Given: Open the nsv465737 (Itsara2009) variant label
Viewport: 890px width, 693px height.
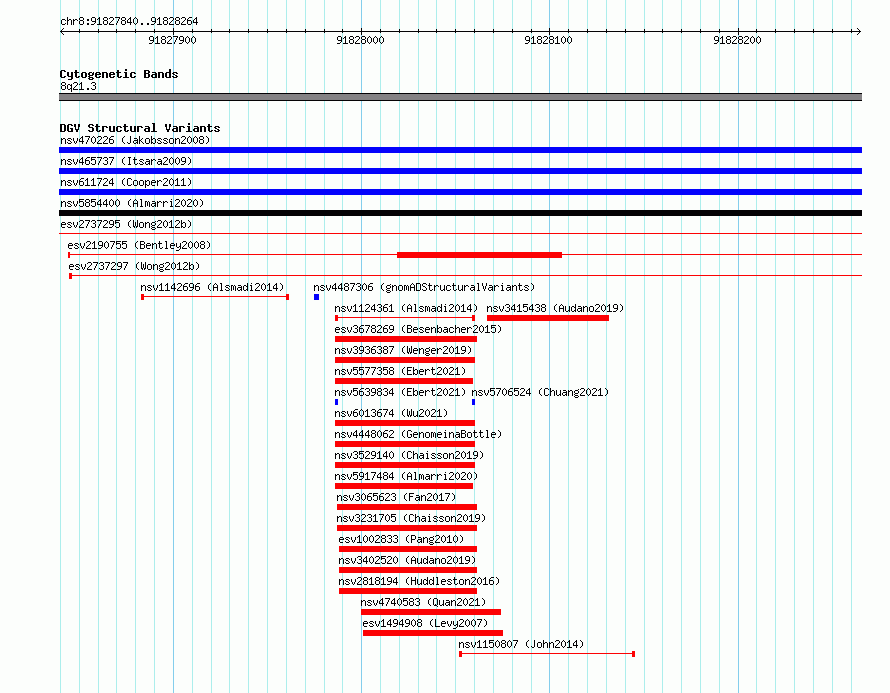Looking at the screenshot, I should point(126,161).
